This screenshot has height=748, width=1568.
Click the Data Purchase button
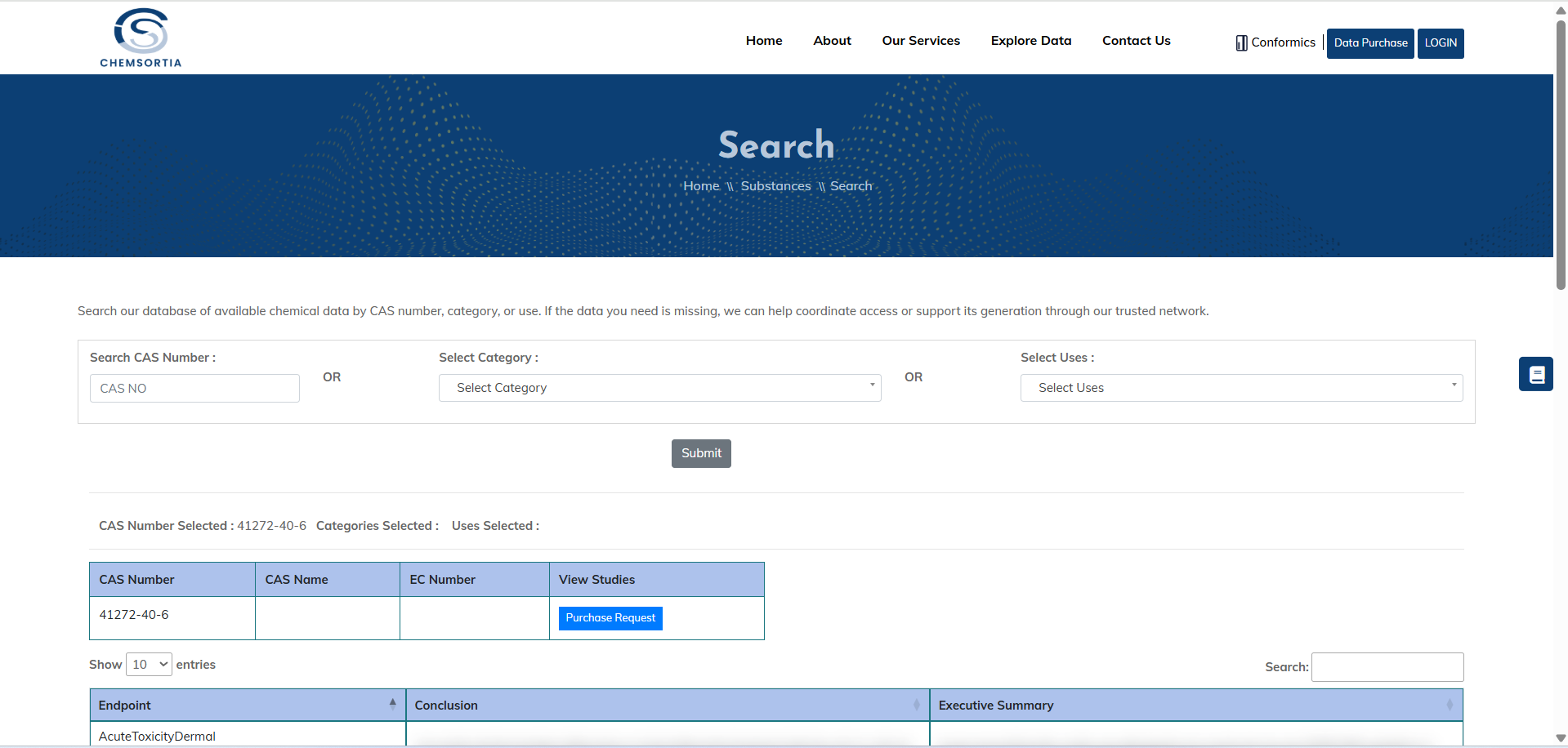tap(1369, 43)
